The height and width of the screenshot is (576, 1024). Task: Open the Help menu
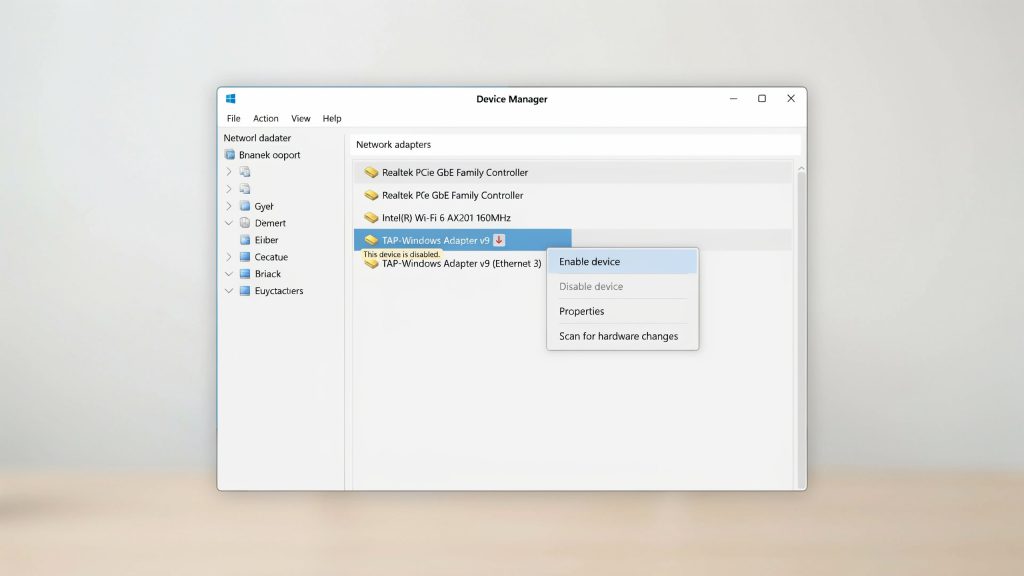tap(332, 118)
